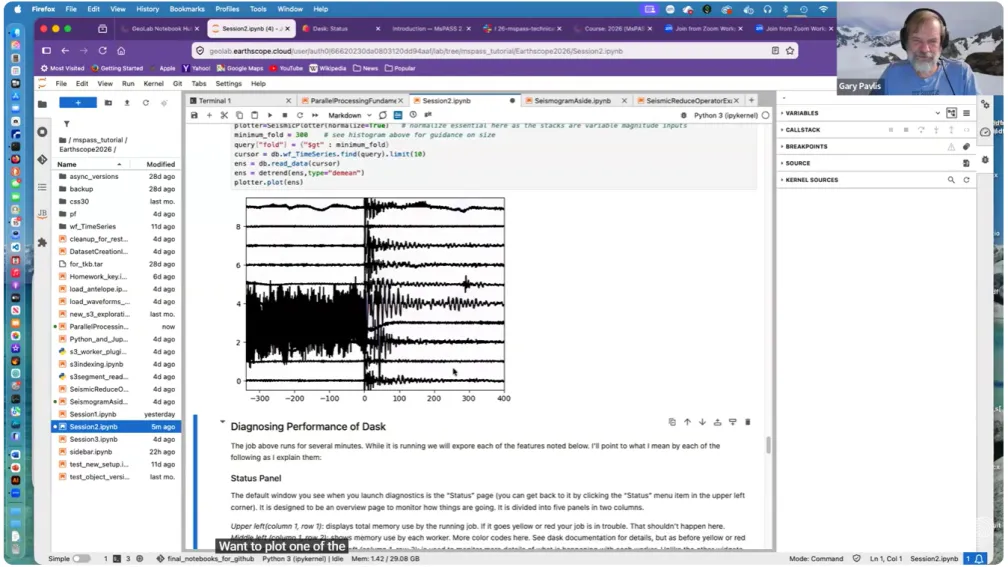Image resolution: width=1008 pixels, height=567 pixels.
Task: Copy the selected cell in the notebook toolbar
Action: tap(239, 115)
